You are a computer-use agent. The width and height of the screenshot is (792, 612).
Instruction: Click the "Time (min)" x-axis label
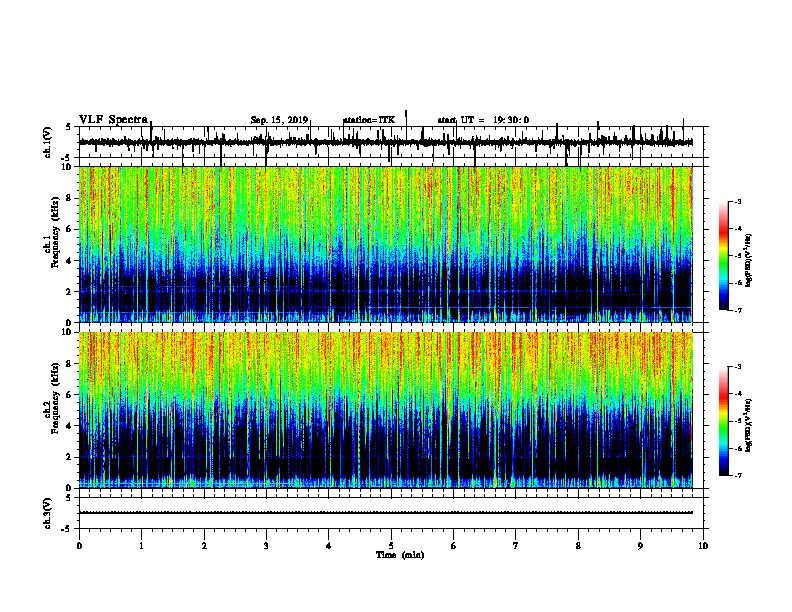[400, 555]
